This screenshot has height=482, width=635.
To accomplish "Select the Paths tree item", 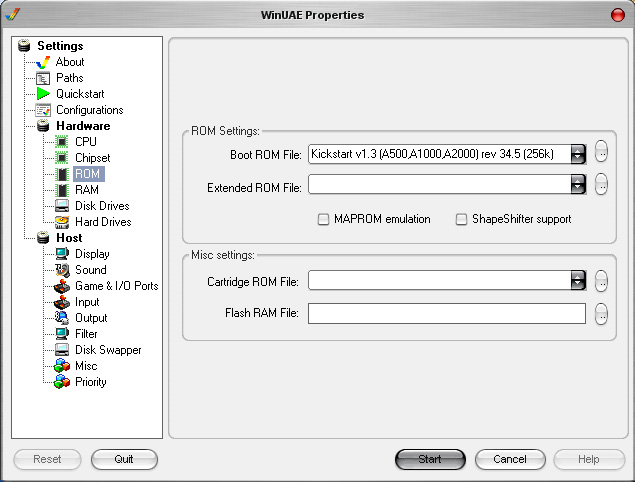I will click(70, 78).
